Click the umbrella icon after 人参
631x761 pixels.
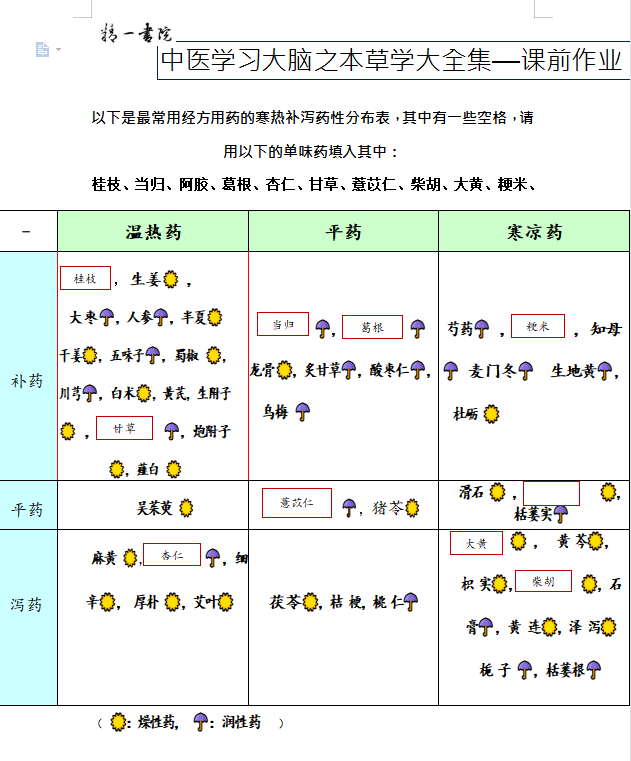tap(161, 317)
